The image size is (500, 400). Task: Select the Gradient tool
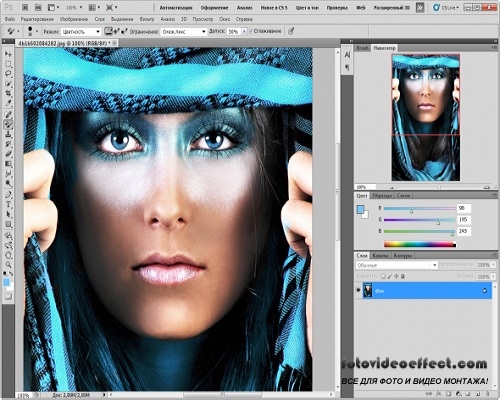click(x=8, y=164)
